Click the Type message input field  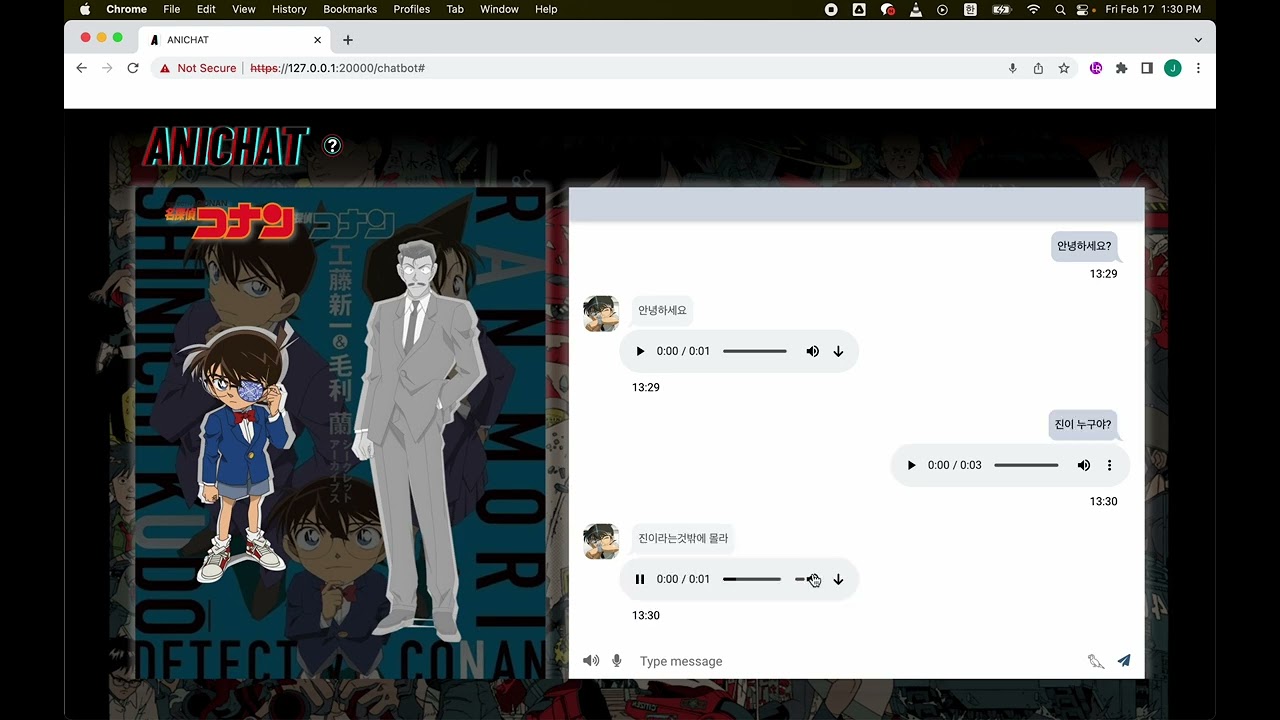(855, 661)
